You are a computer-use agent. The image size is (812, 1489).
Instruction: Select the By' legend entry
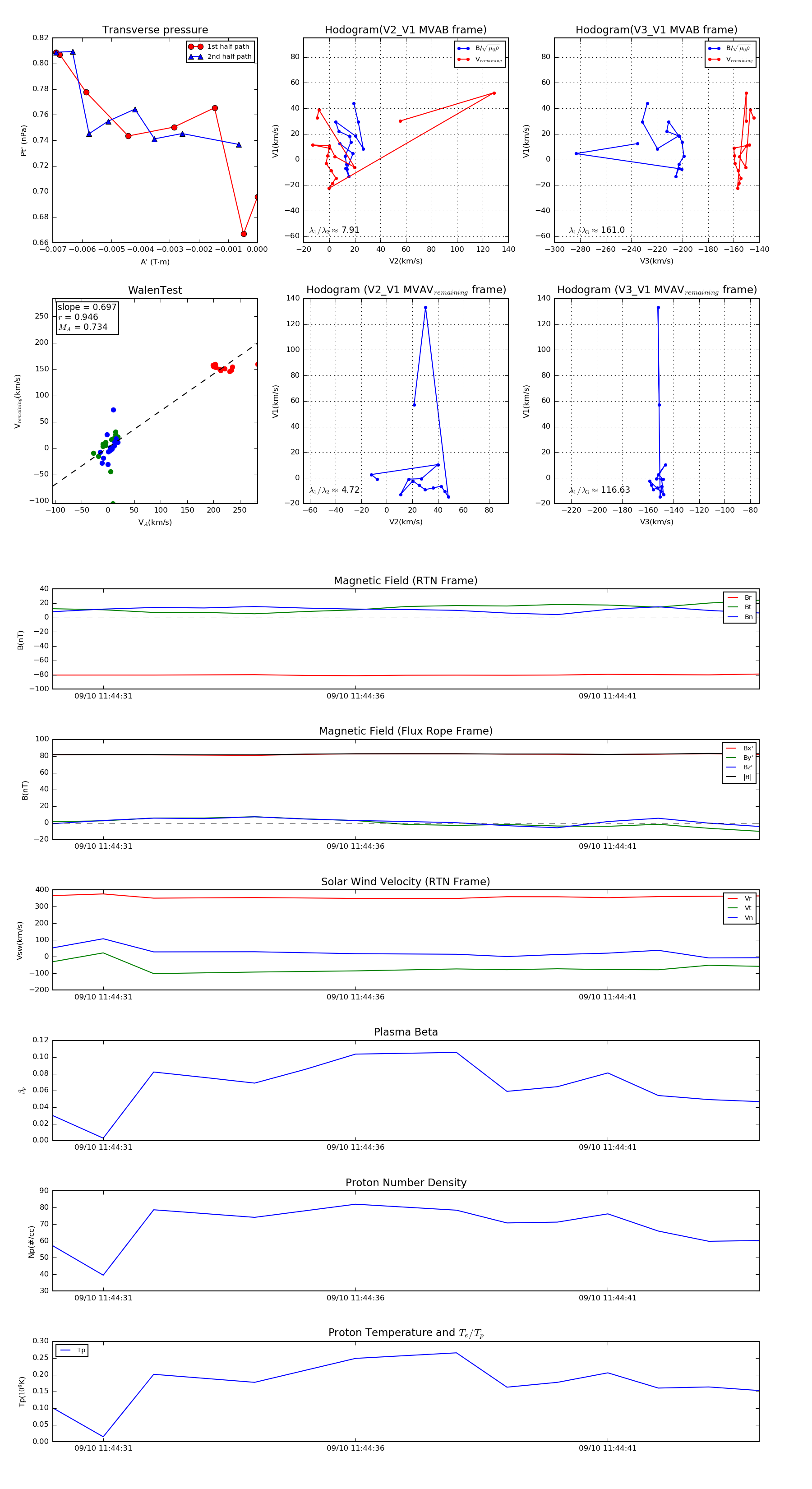click(739, 758)
